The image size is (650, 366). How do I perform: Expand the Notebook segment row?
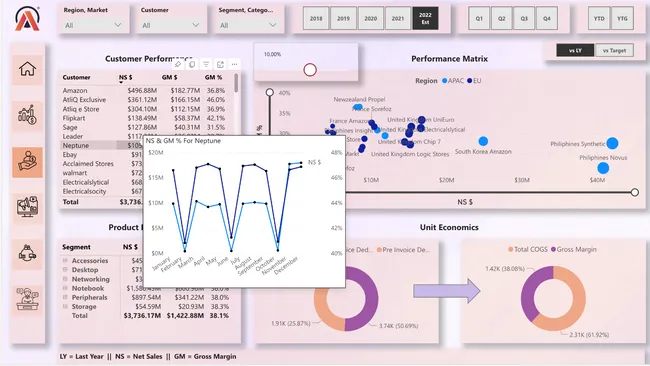click(x=65, y=288)
